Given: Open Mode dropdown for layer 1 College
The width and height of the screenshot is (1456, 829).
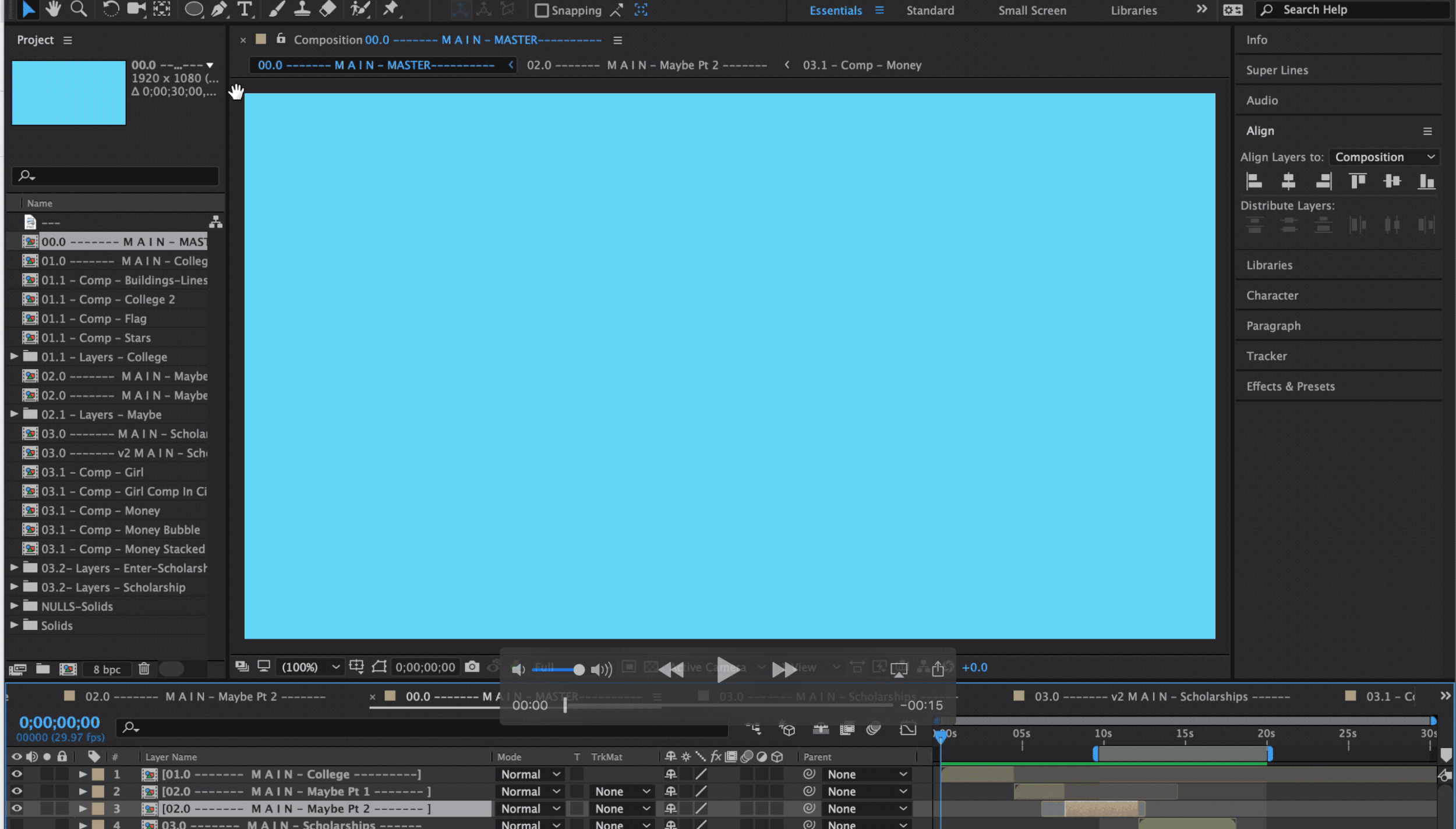Looking at the screenshot, I should [x=530, y=774].
